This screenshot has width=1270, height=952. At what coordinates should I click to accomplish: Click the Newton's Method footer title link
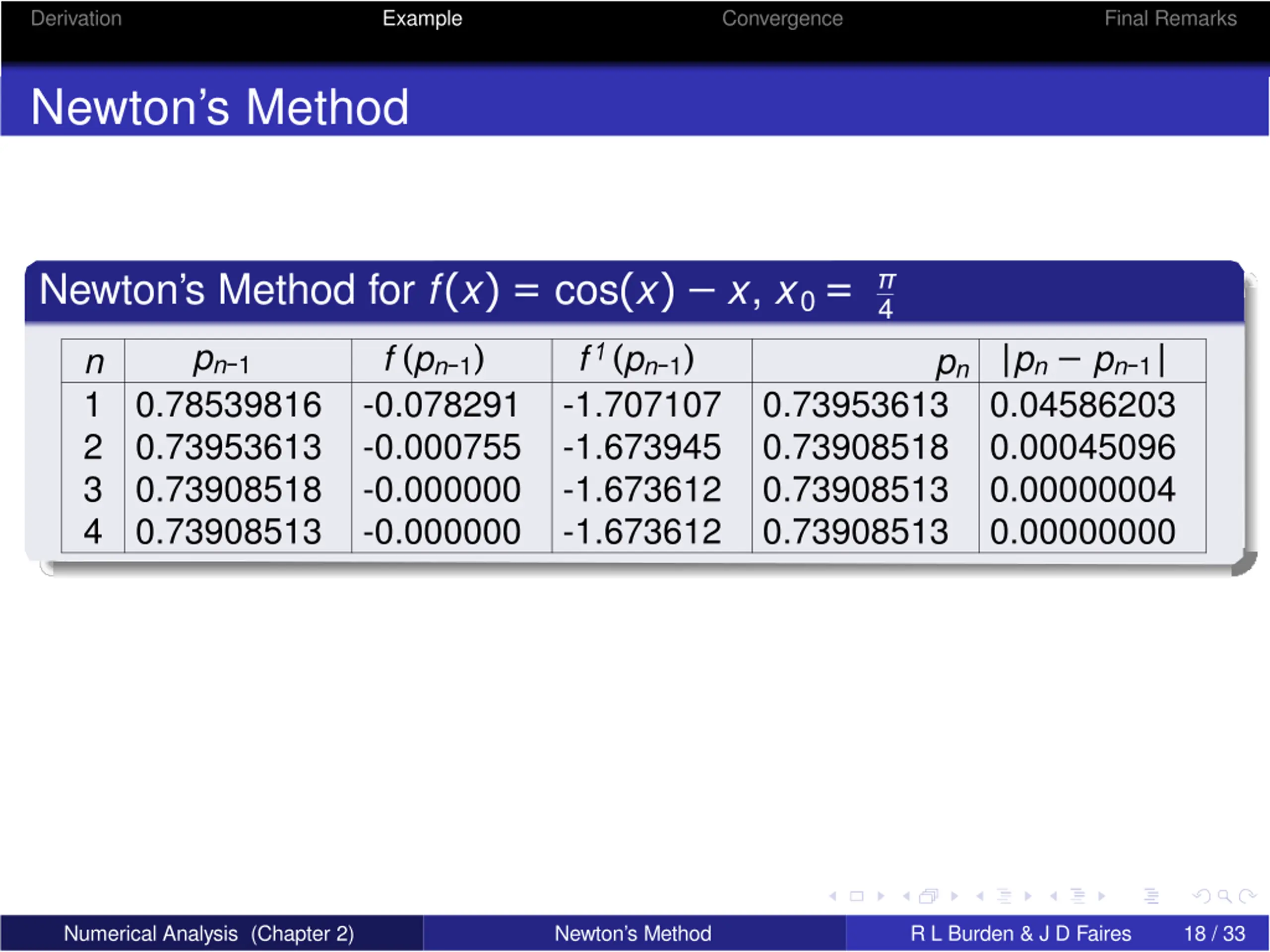633,934
